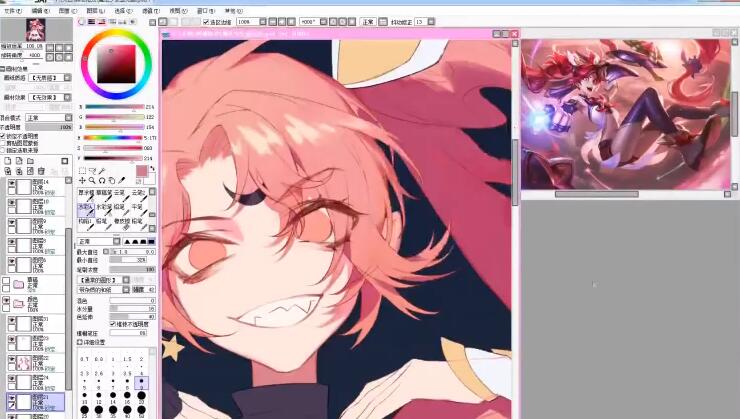Show the scratchpad panel icon
740x419 pixels.
pos(133,22)
